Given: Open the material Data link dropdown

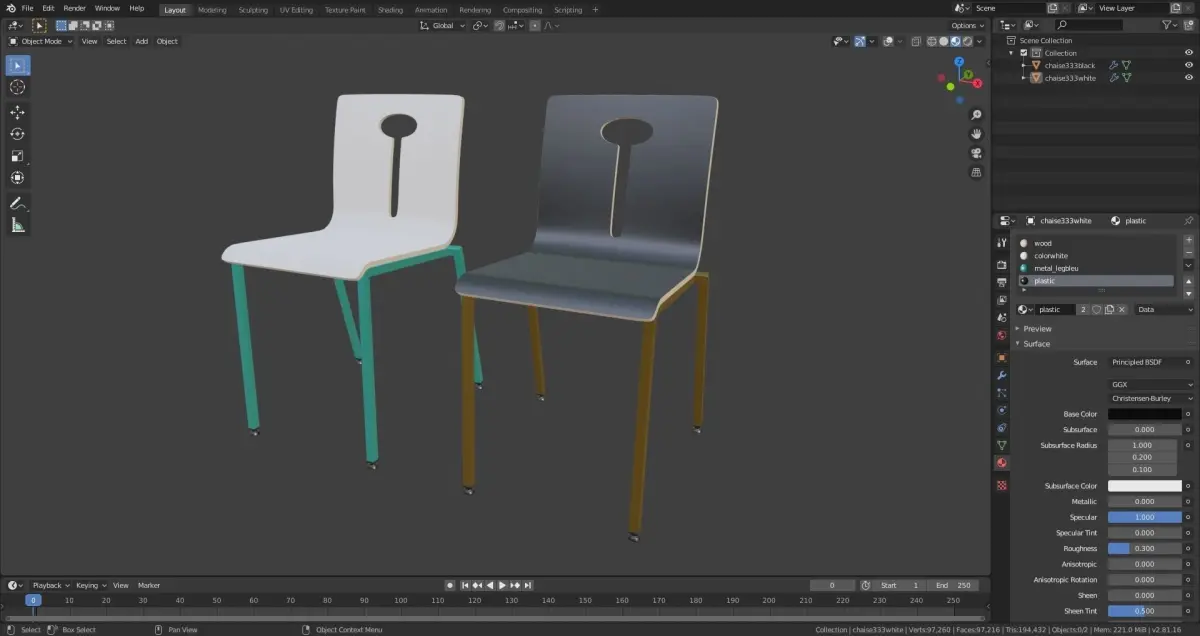Looking at the screenshot, I should (1165, 310).
